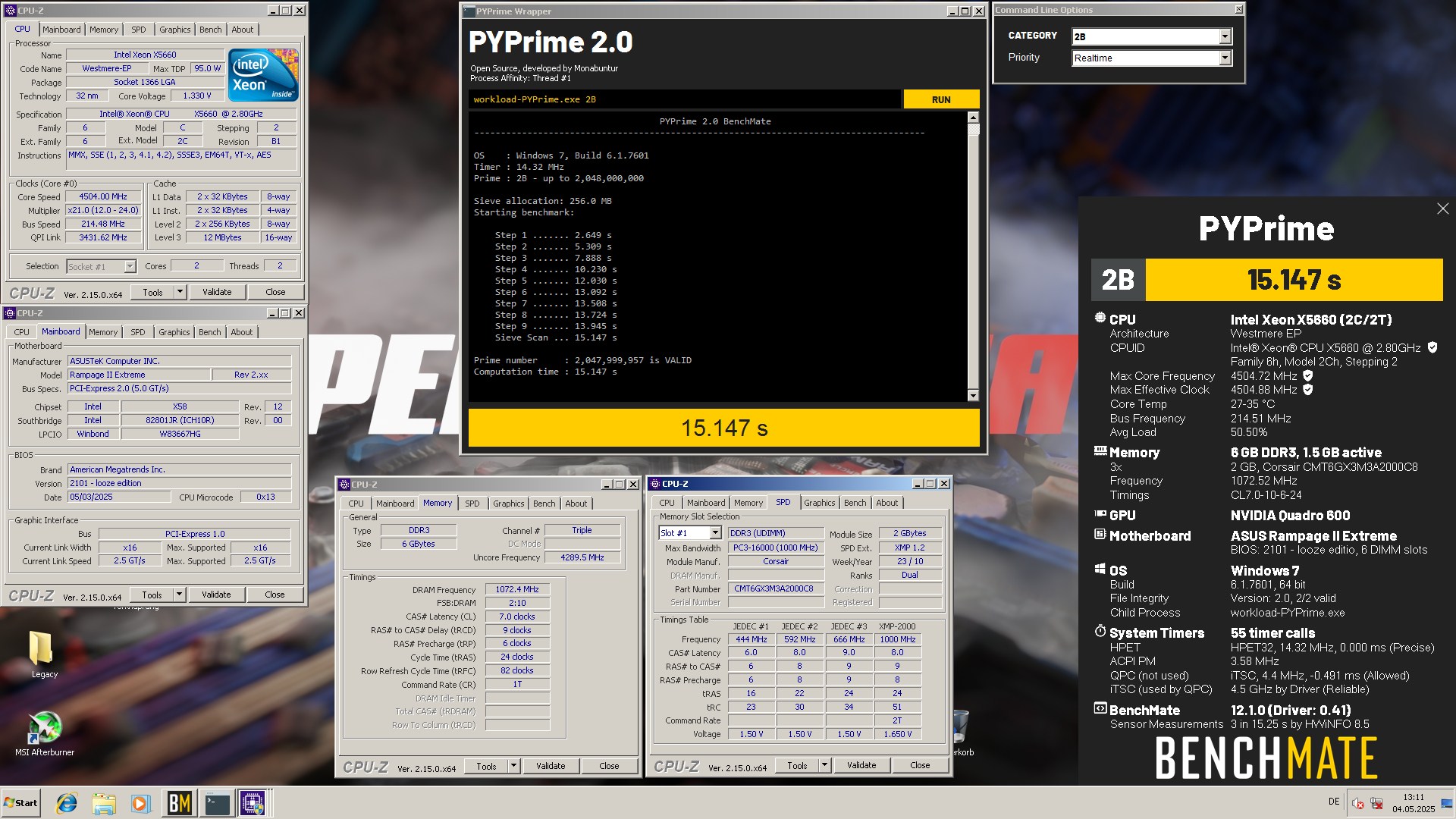Click the Windows OS icon in BenchMate panel
The width and height of the screenshot is (1456, 819).
tap(1100, 570)
